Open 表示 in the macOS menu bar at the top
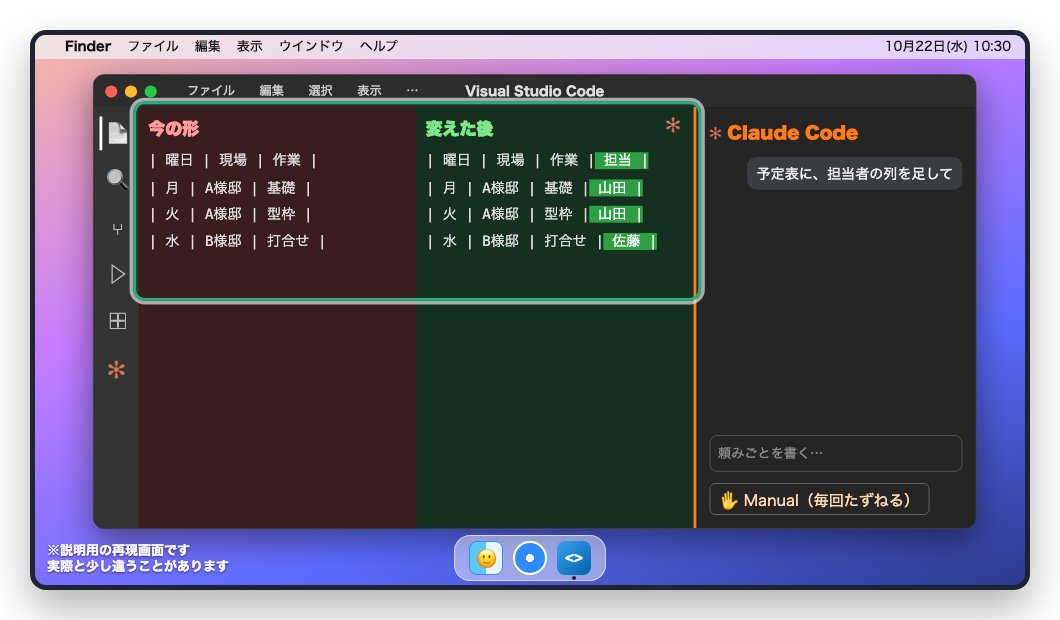Viewport: 1060px width, 620px height. 249,46
